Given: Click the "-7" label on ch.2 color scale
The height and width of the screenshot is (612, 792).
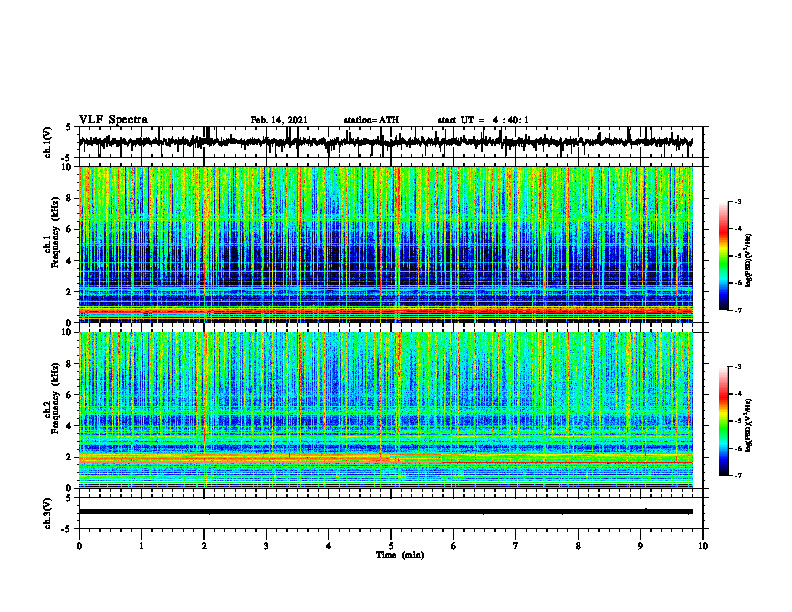Looking at the screenshot, I should [x=738, y=475].
